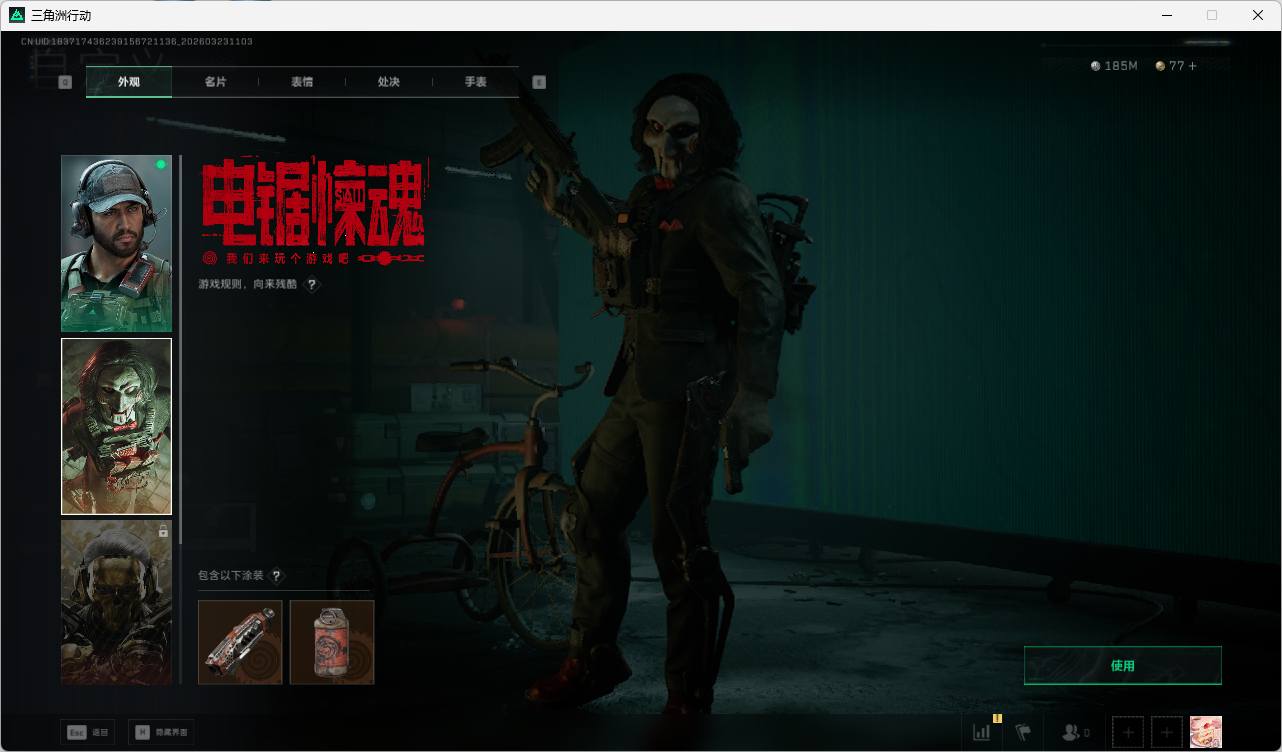Click the 电锯惊魂 skin title logo
The height and width of the screenshot is (752, 1282).
point(314,210)
